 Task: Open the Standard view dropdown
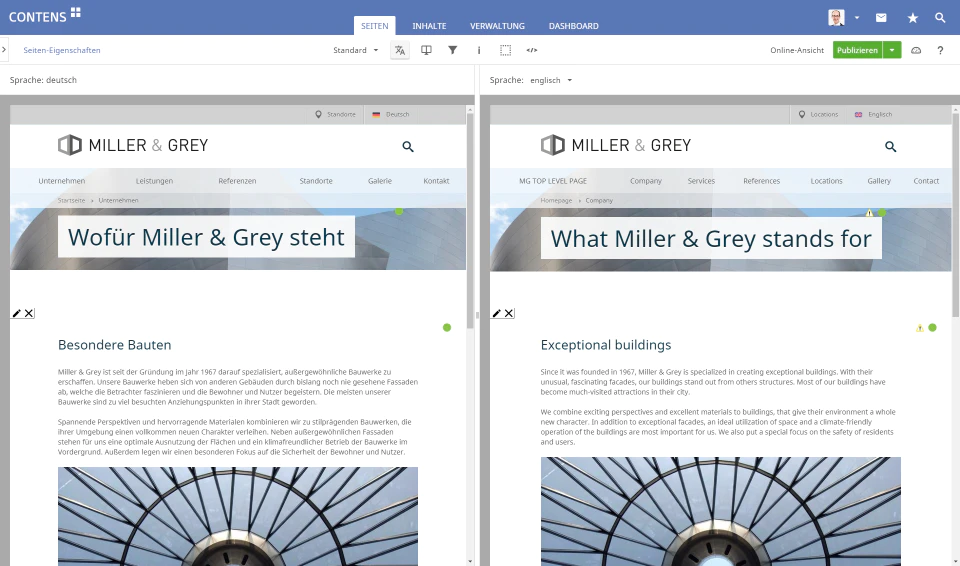pos(356,50)
